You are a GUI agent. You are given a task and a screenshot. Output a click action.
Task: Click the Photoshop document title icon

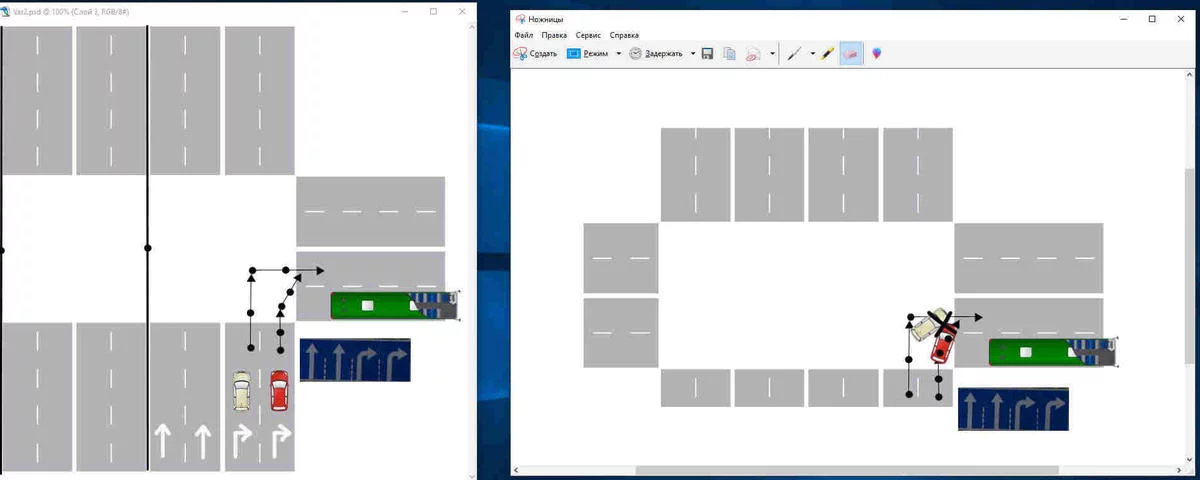7,11
